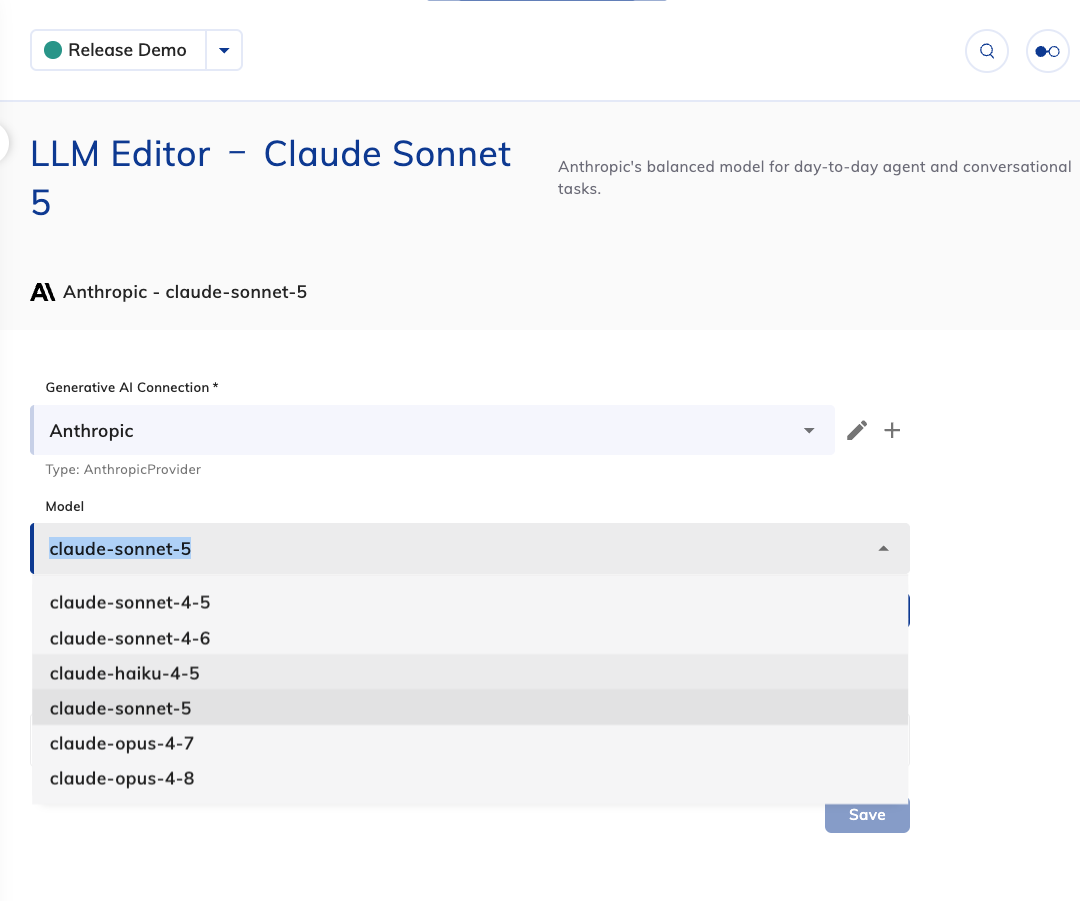
Task: Edit the Anthropic connection with pencil icon
Action: [857, 431]
